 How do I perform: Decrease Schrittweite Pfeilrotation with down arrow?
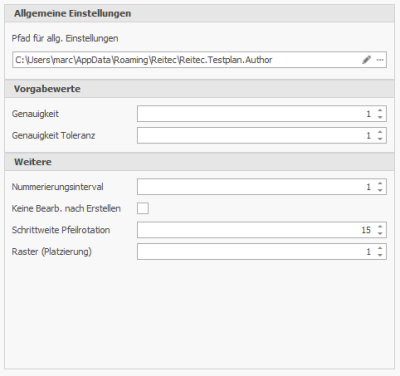(380, 233)
